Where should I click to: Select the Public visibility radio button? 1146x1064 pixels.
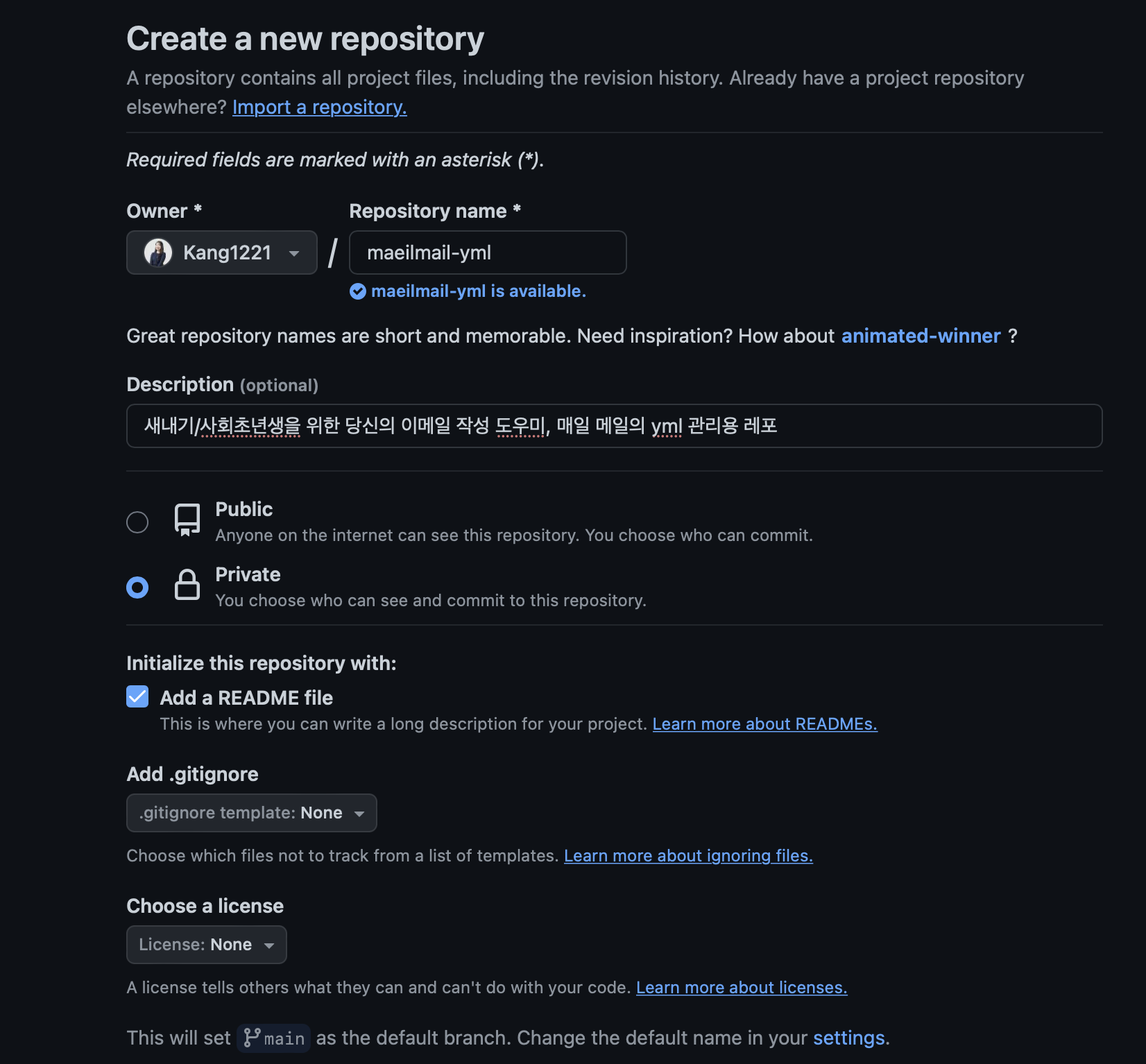tap(137, 522)
